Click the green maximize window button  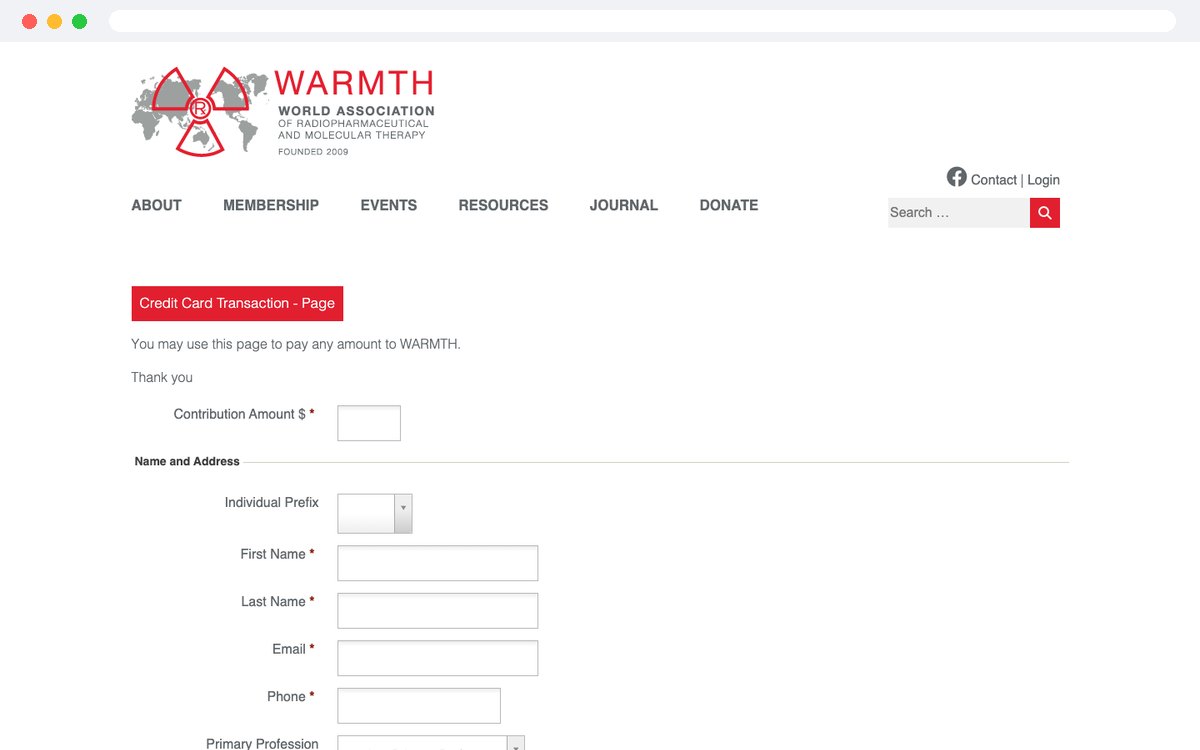80,21
